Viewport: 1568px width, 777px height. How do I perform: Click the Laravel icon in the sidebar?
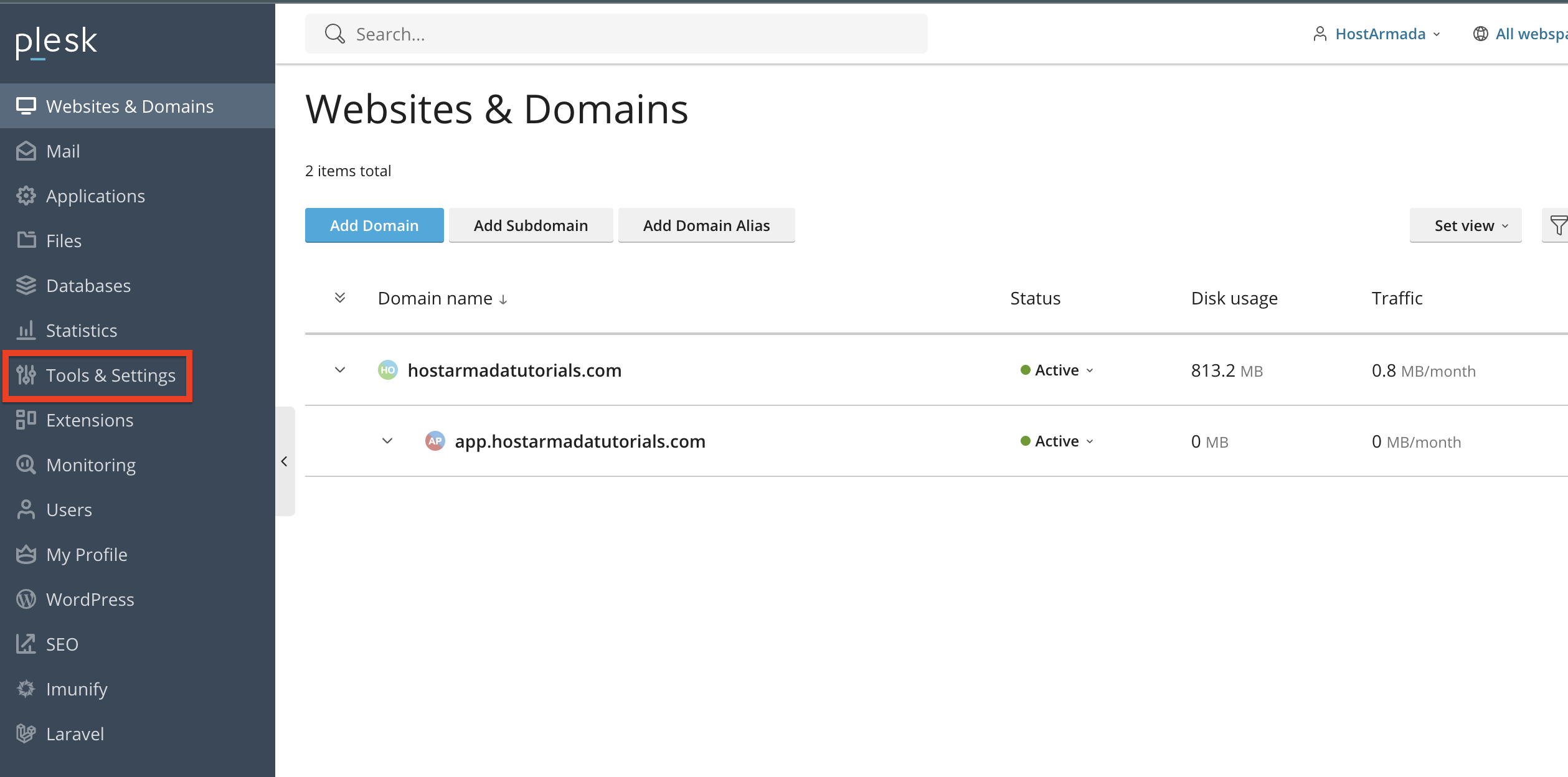[x=26, y=734]
